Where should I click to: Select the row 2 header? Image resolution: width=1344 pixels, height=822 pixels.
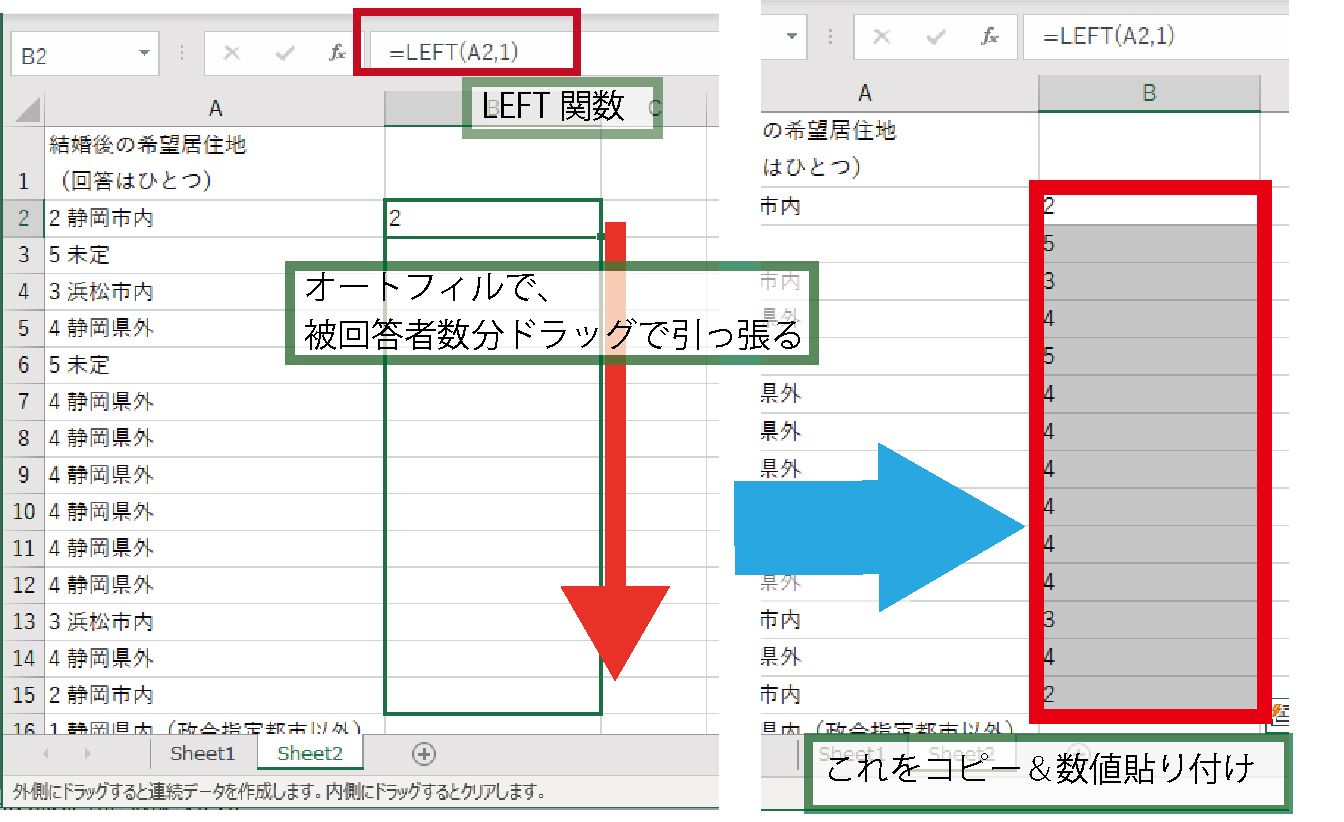[x=24, y=218]
